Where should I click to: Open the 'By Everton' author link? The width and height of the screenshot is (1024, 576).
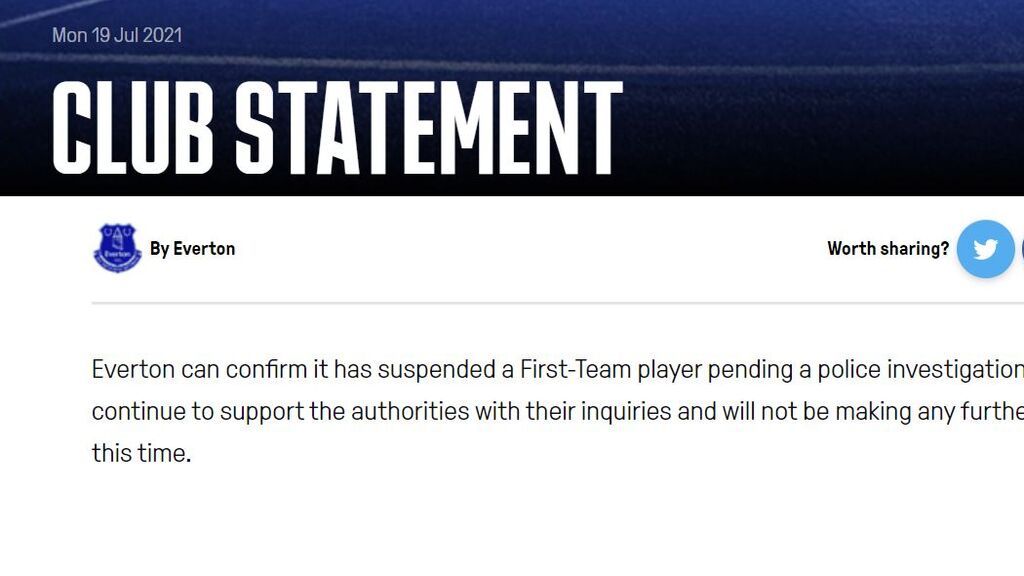click(x=193, y=249)
